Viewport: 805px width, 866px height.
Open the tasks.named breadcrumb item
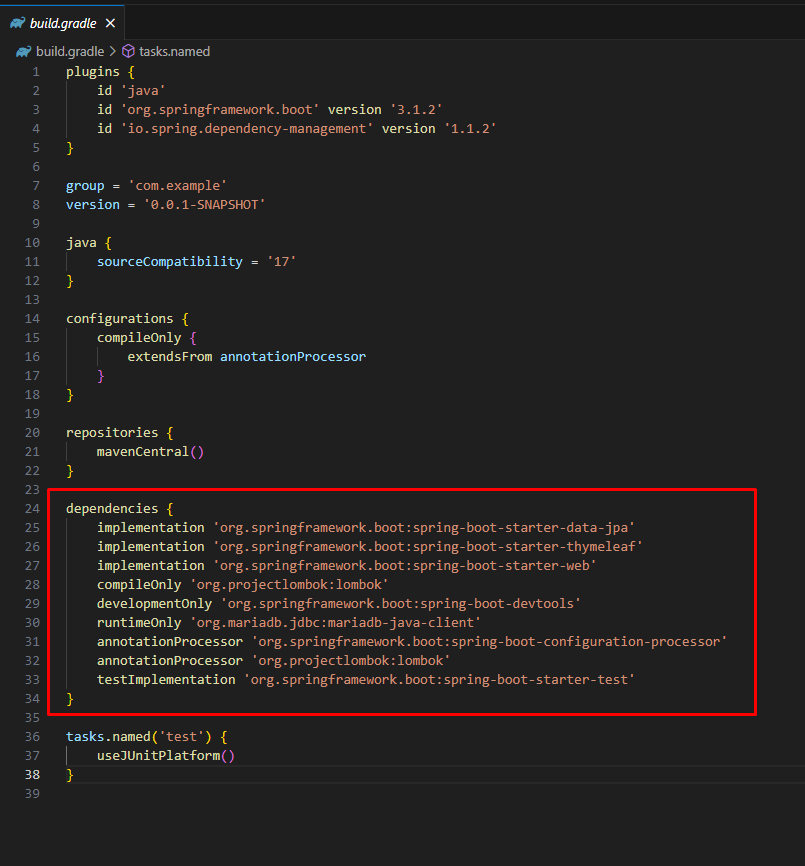click(x=174, y=51)
